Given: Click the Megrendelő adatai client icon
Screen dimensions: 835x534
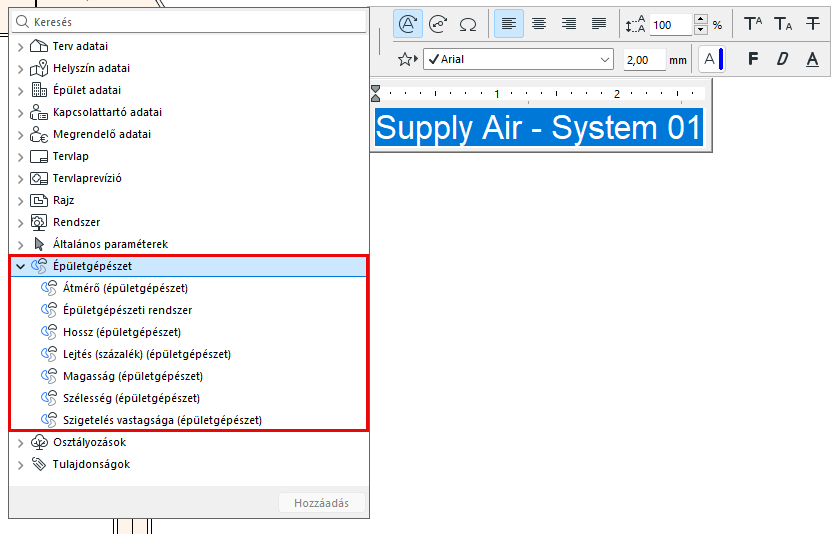Looking at the screenshot, I should click(x=39, y=134).
